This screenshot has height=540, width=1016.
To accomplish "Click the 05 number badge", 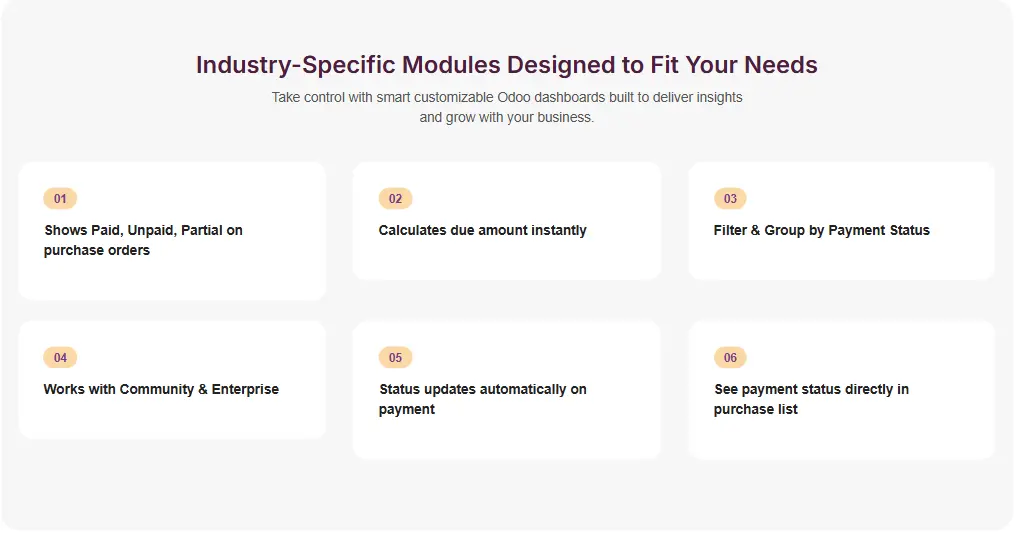I will click(x=395, y=358).
